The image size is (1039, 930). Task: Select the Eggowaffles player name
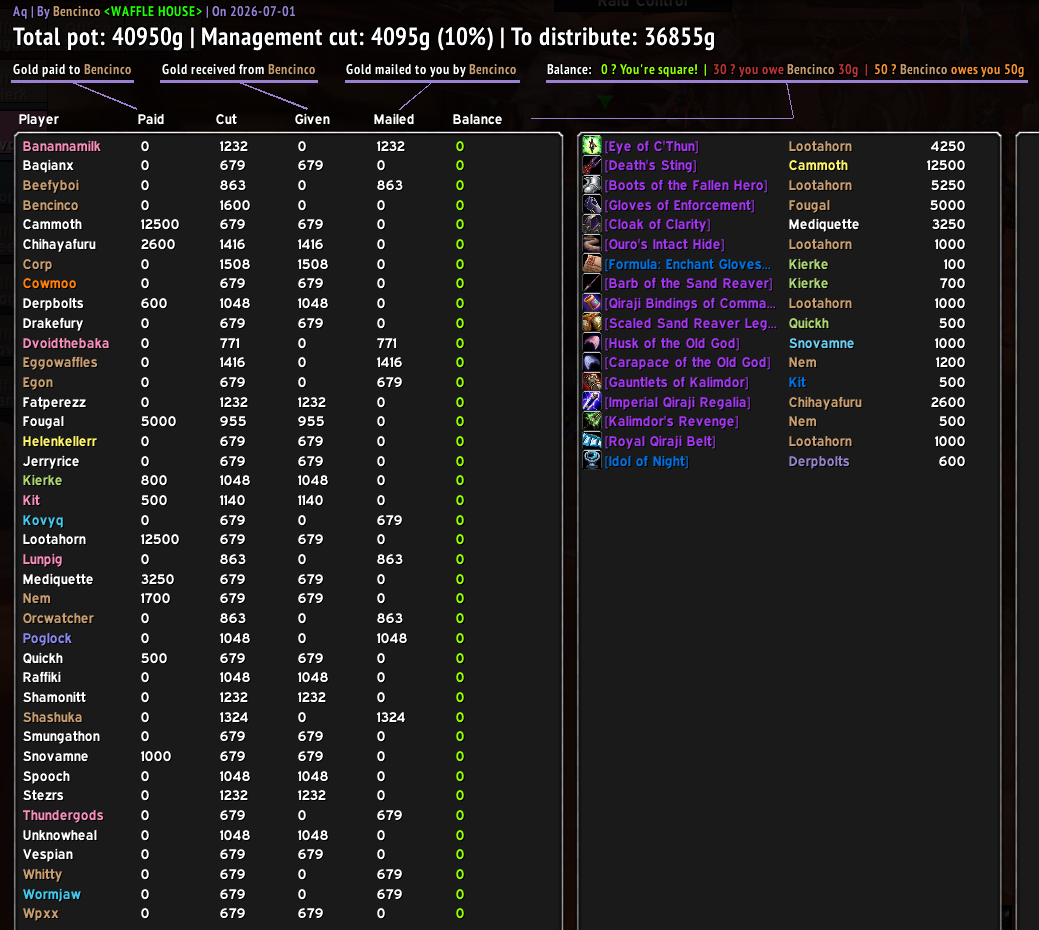(x=60, y=362)
